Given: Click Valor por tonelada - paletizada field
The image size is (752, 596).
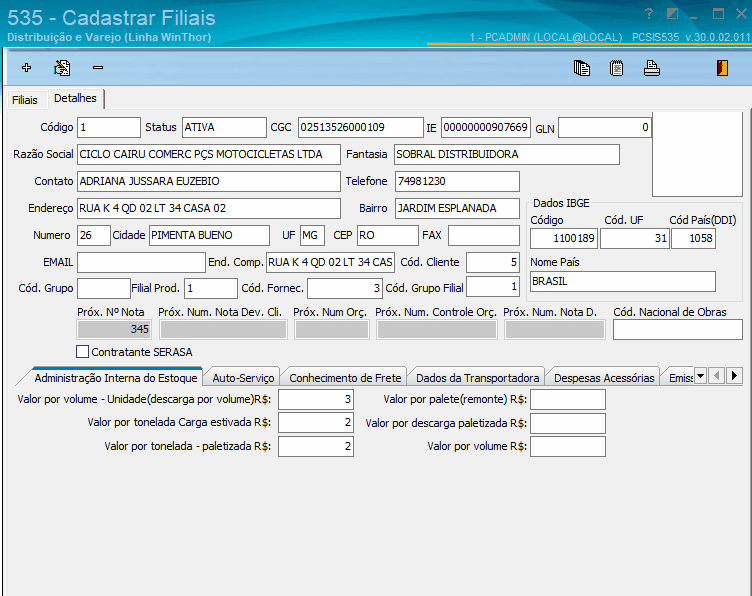Looking at the screenshot, I should pyautogui.click(x=316, y=446).
